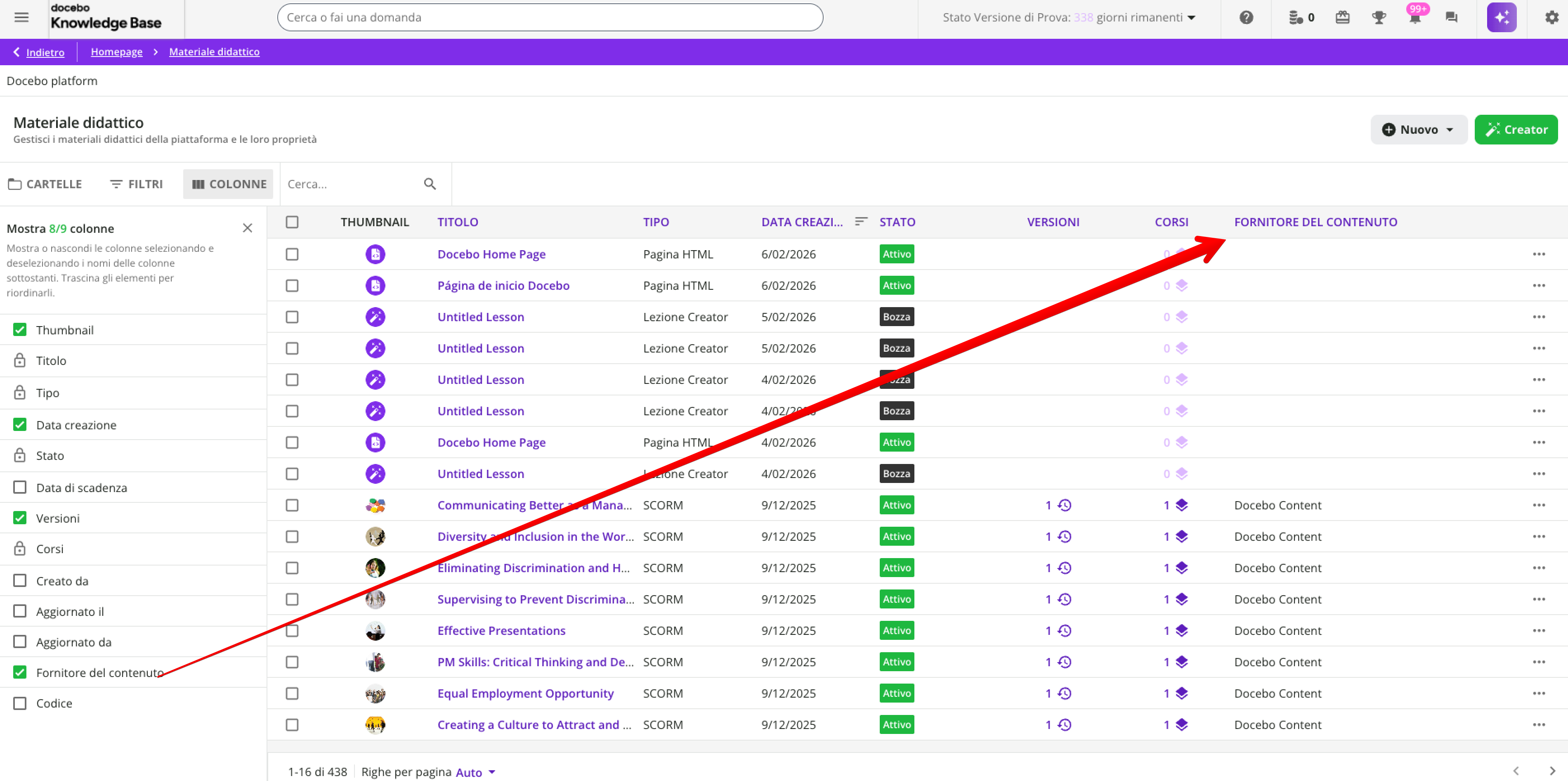
Task: Open the admin settings gear icon
Action: (x=1551, y=17)
